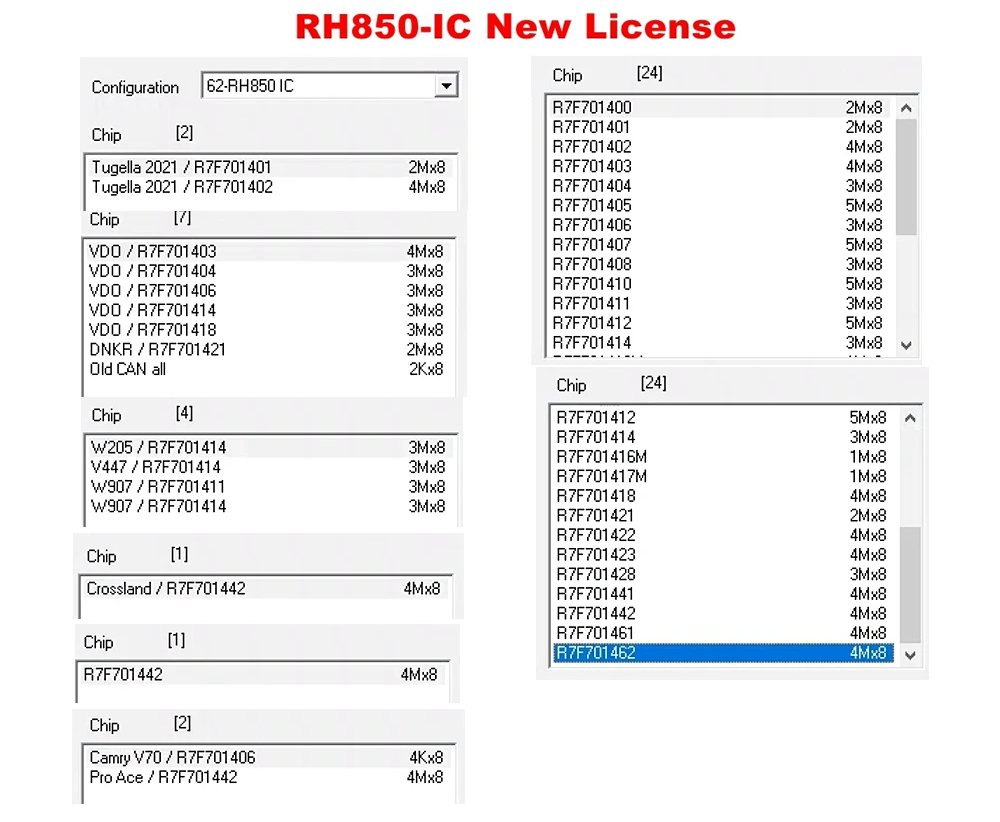Select Crossland / R7F701442 chip
This screenshot has height=822, width=1000.
point(166,589)
